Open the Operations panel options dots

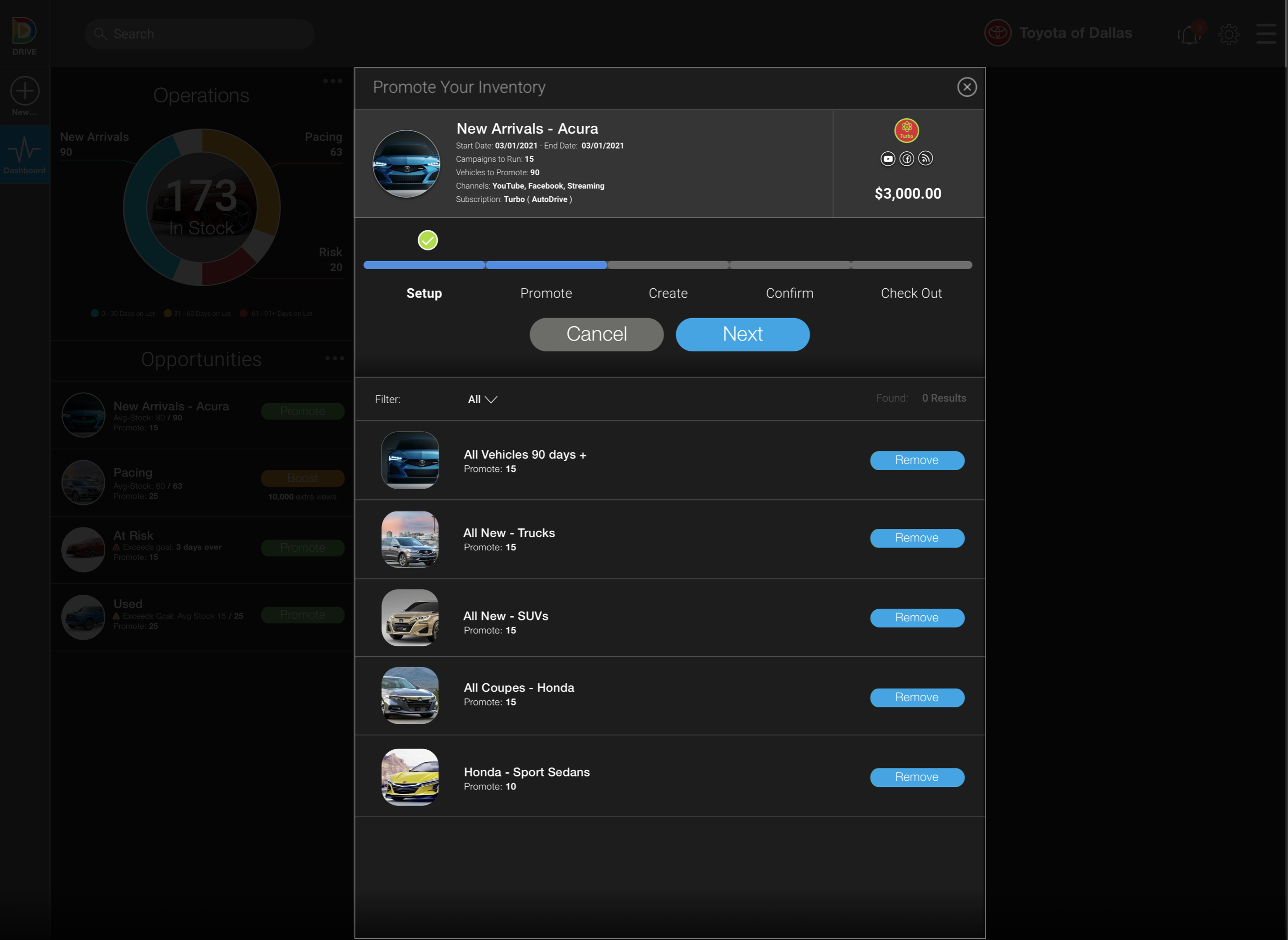(333, 81)
